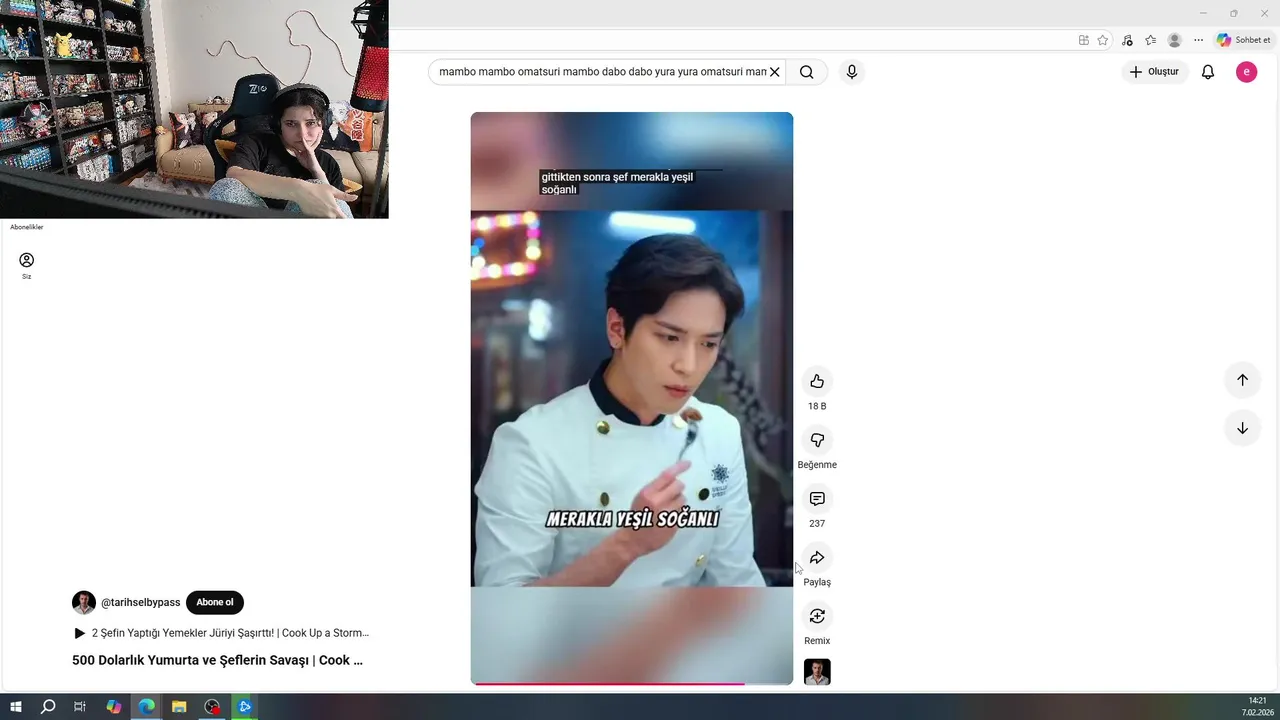1280x720 pixels.
Task: Open the comments with 237 replies
Action: 817,498
